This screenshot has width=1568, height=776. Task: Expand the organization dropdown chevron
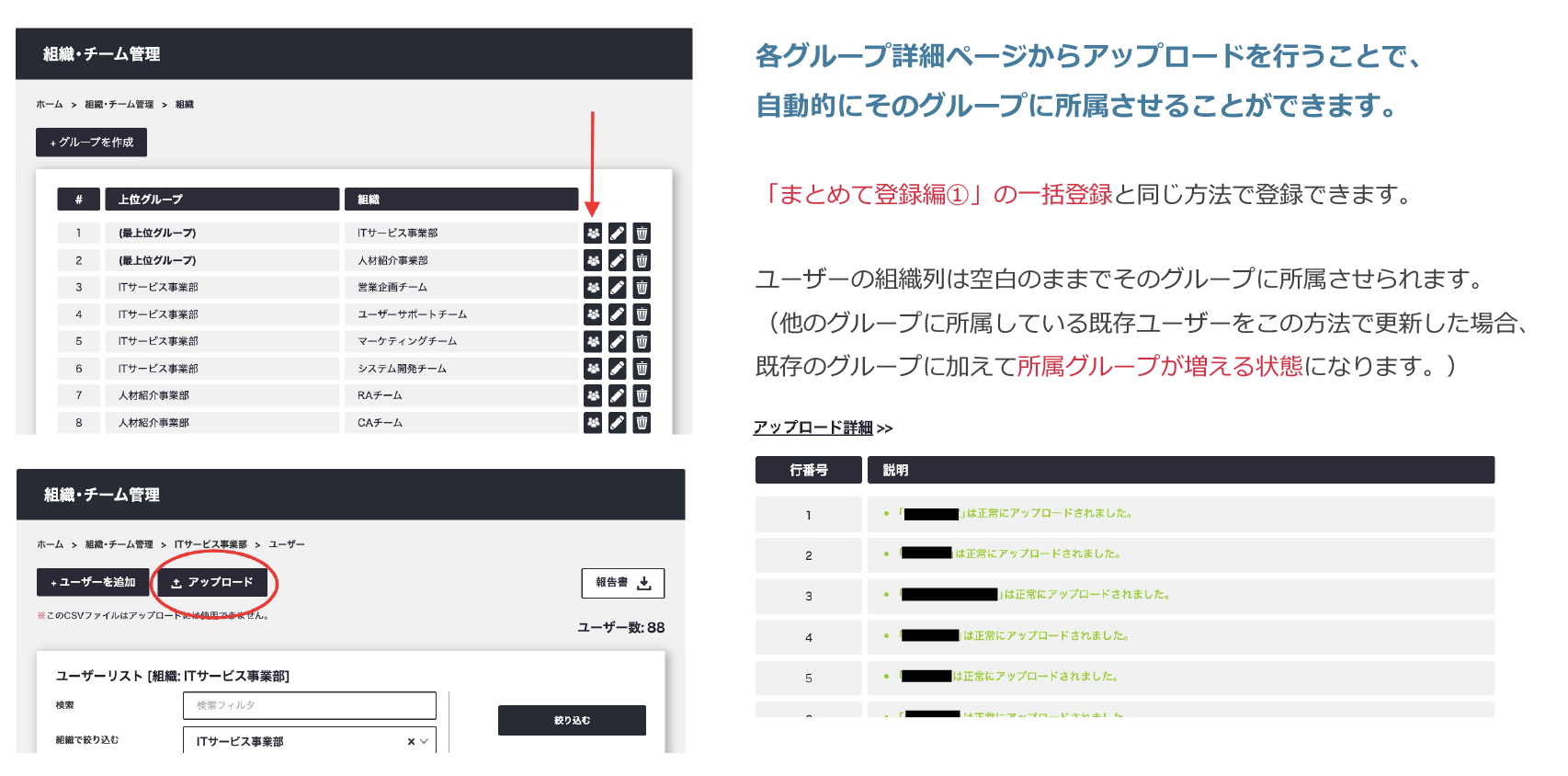pyautogui.click(x=424, y=741)
